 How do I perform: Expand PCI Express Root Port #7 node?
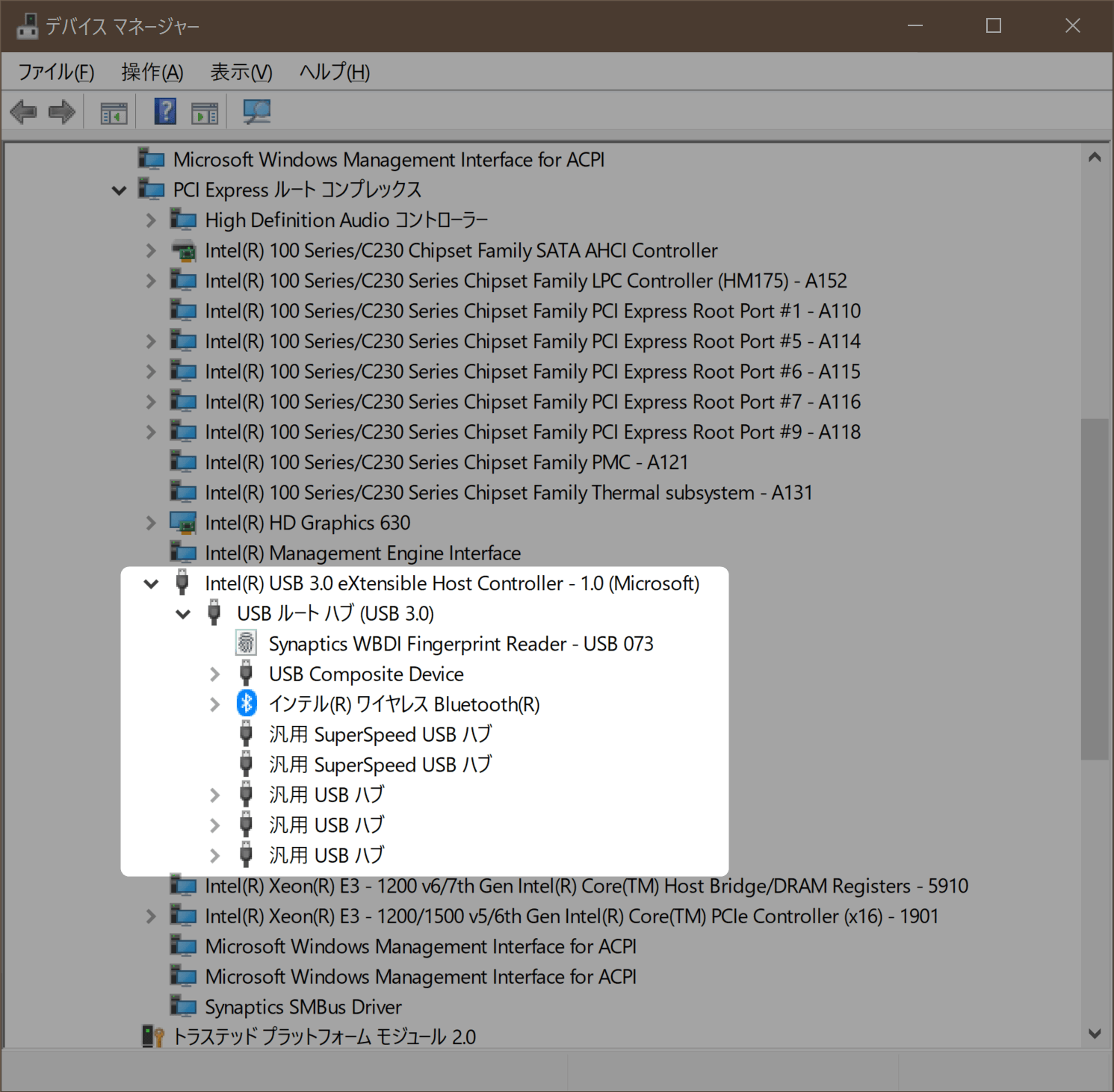pyautogui.click(x=151, y=402)
